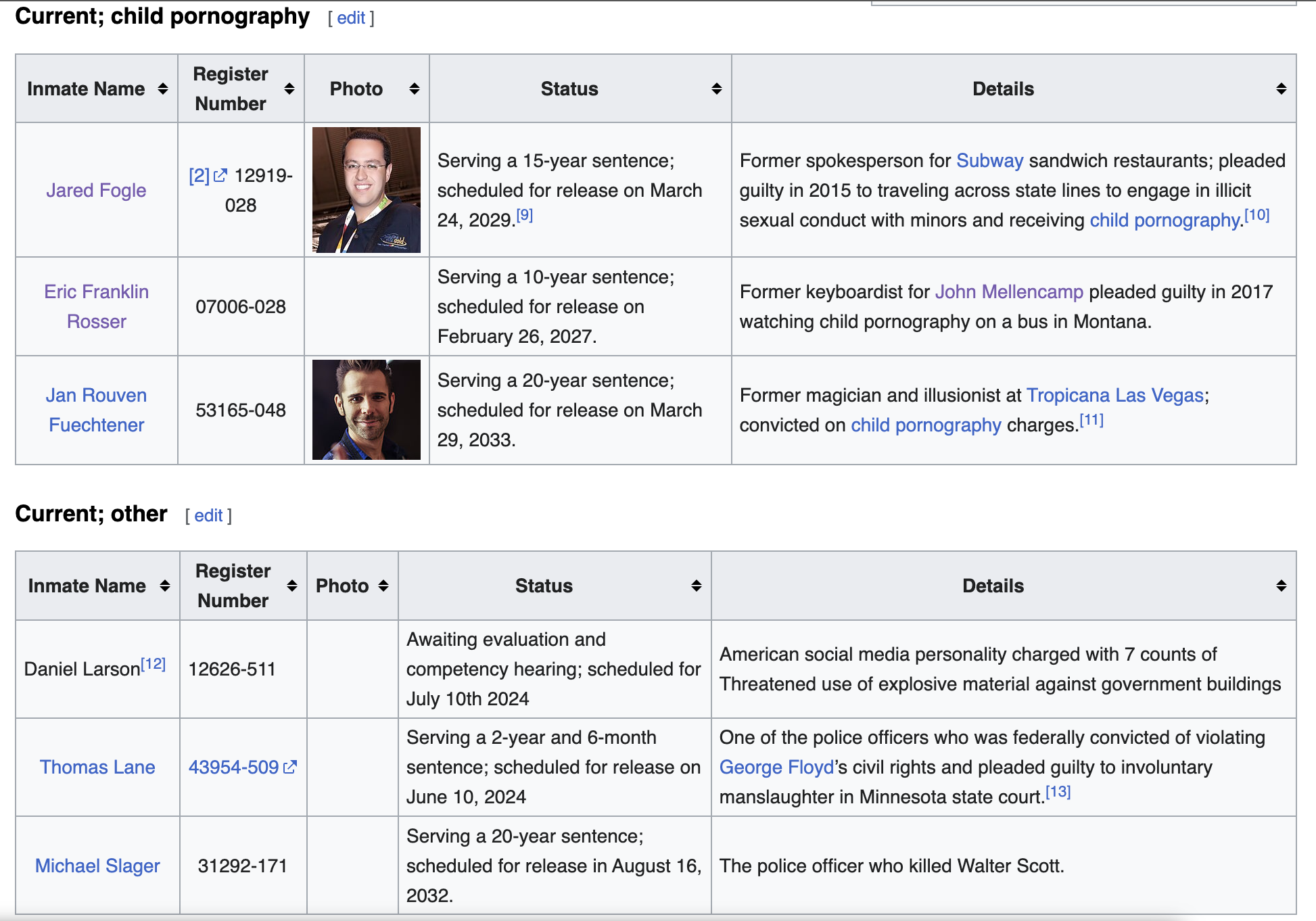Select register number 07006-028
The image size is (1316, 921).
click(x=241, y=306)
